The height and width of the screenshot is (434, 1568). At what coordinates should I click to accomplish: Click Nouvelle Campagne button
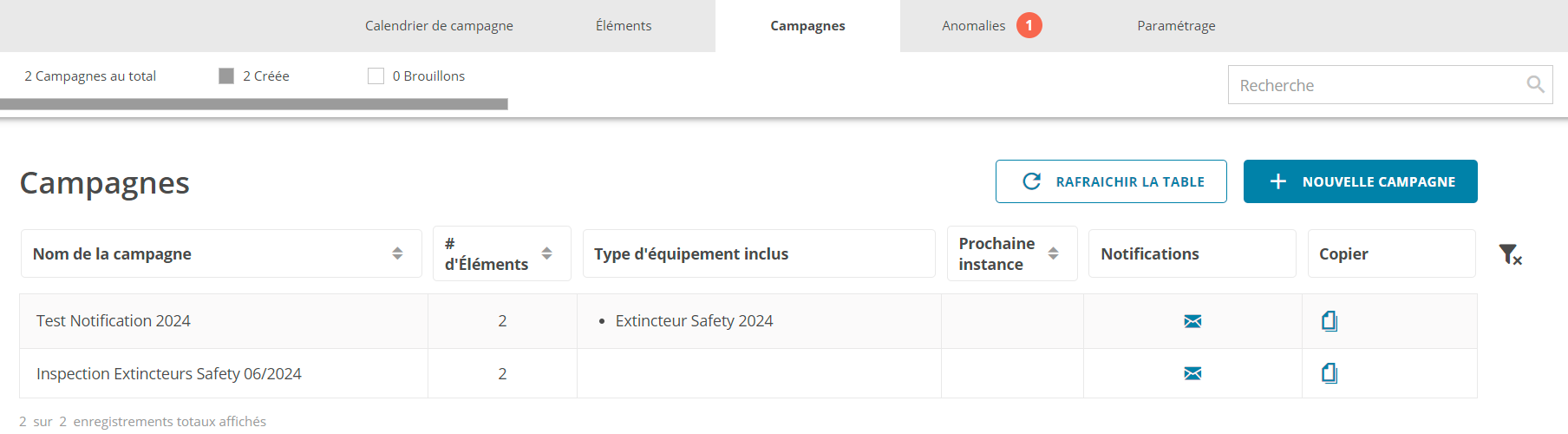click(1360, 181)
